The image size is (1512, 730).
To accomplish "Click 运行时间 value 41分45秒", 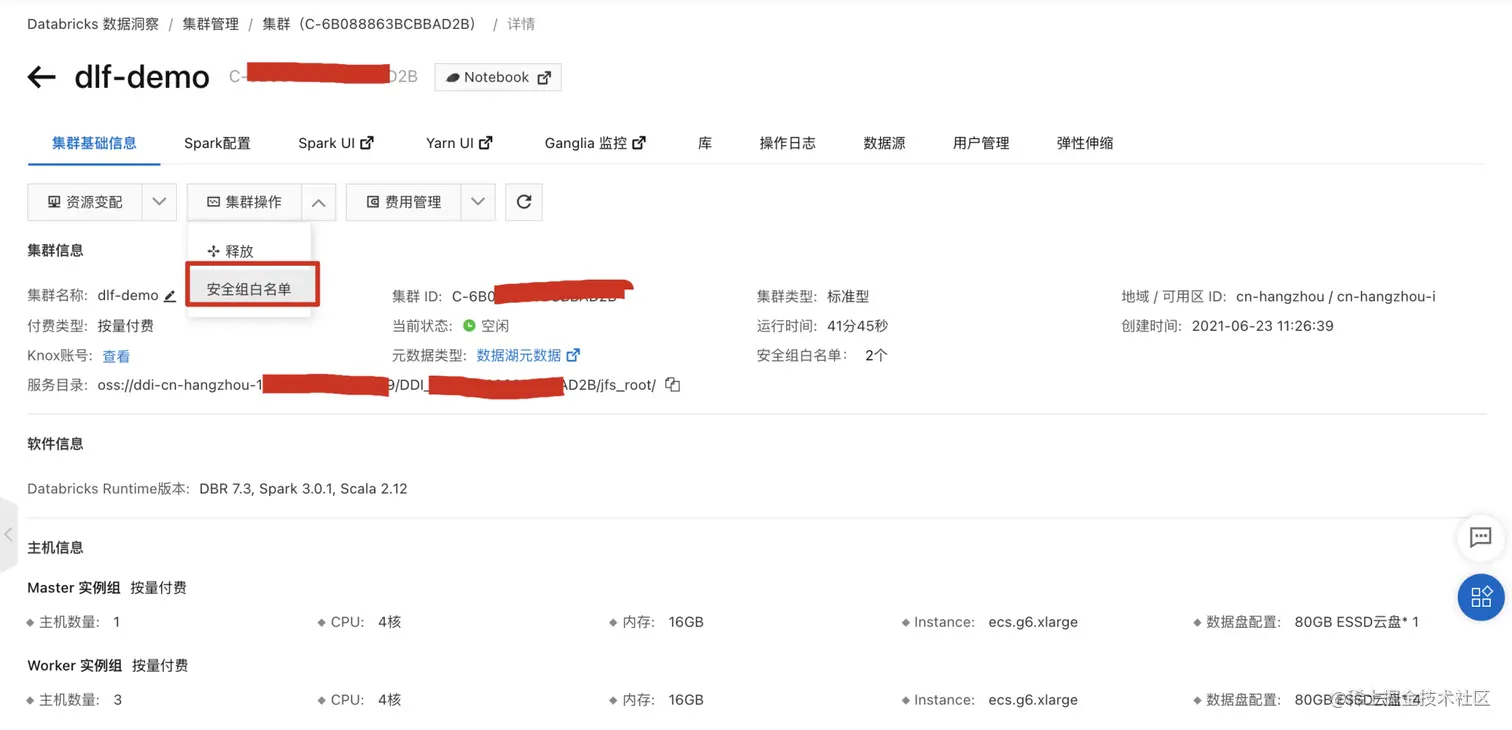I will pos(858,326).
